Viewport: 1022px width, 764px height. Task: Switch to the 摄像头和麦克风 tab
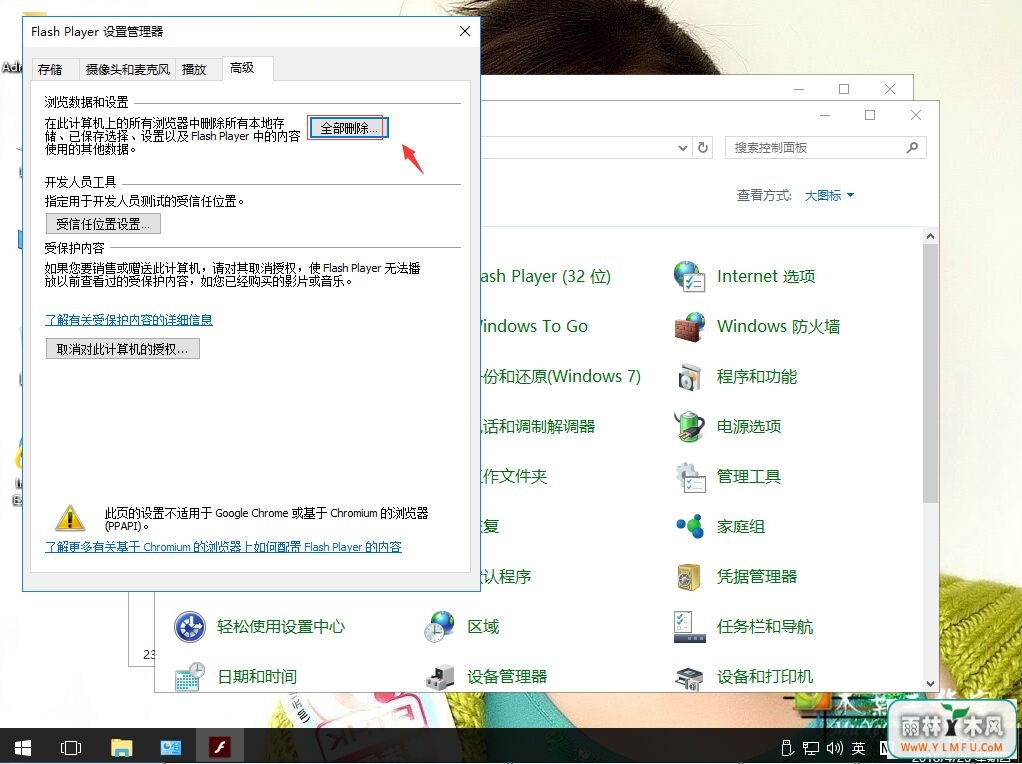pyautogui.click(x=128, y=69)
